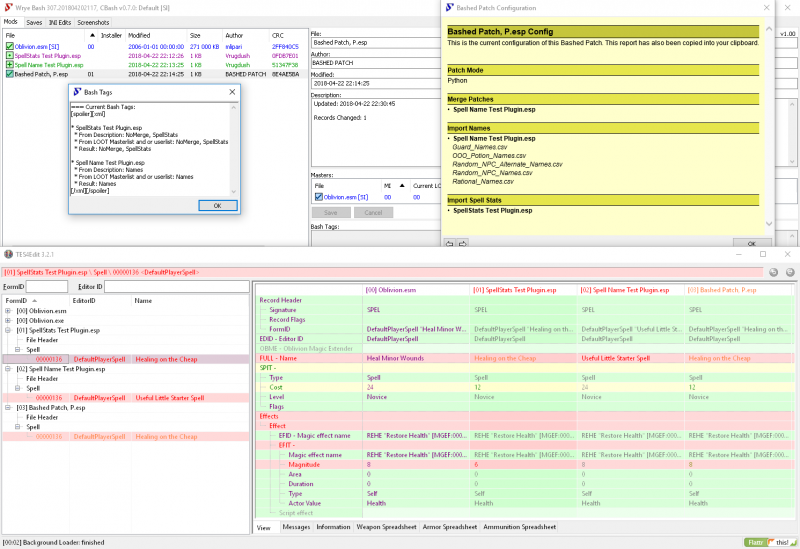This screenshot has width=800, height=549.
Task: Switch to Armor Spreadsheet tab
Action: point(449,527)
